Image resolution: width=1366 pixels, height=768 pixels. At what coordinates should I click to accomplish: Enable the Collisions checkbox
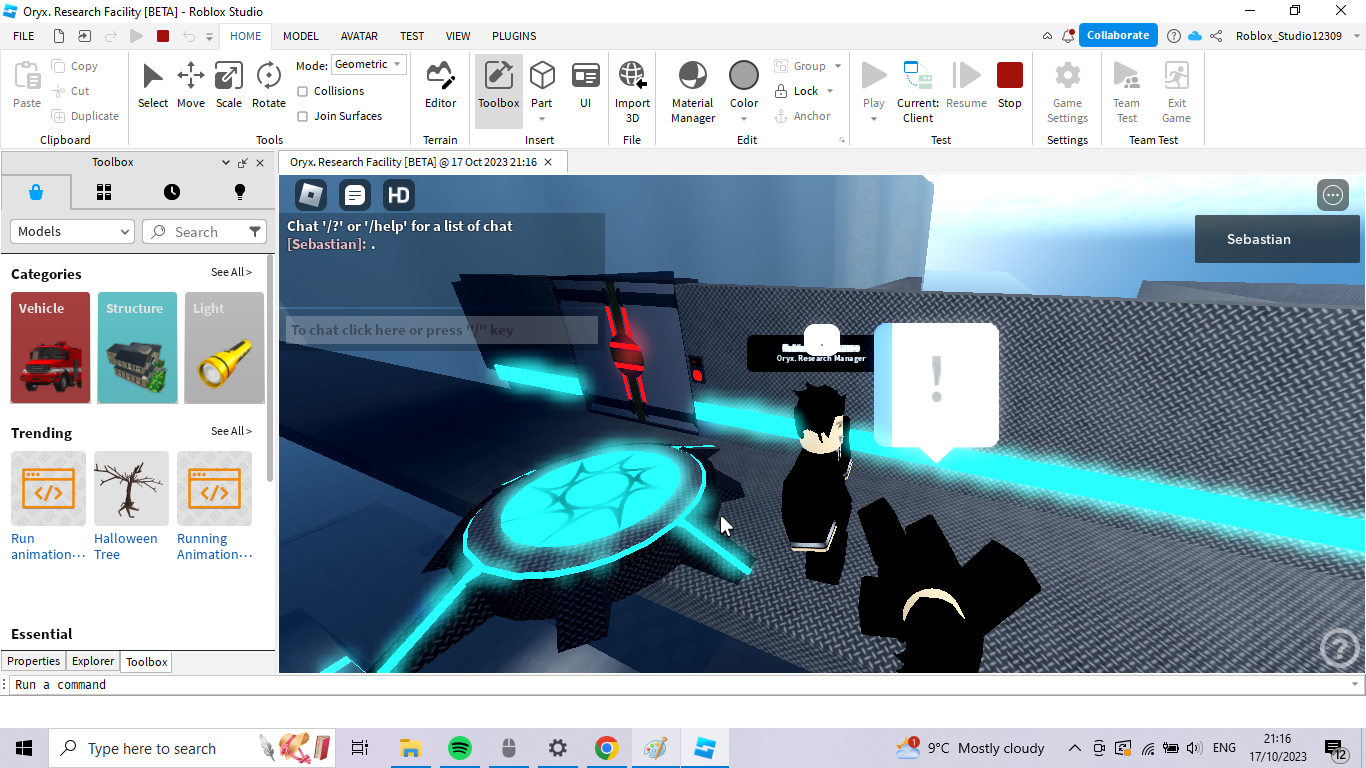(x=303, y=91)
